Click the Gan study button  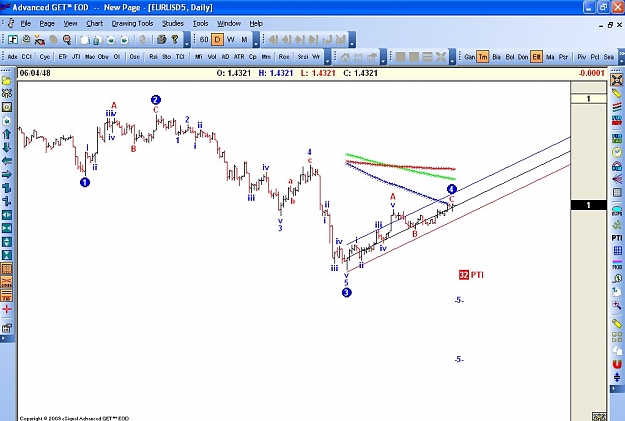coord(469,57)
